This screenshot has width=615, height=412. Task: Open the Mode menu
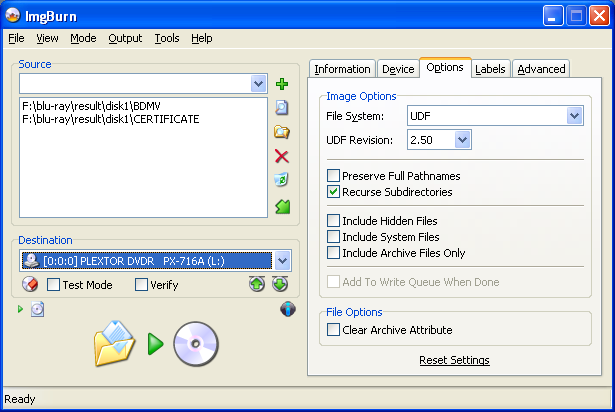[83, 38]
